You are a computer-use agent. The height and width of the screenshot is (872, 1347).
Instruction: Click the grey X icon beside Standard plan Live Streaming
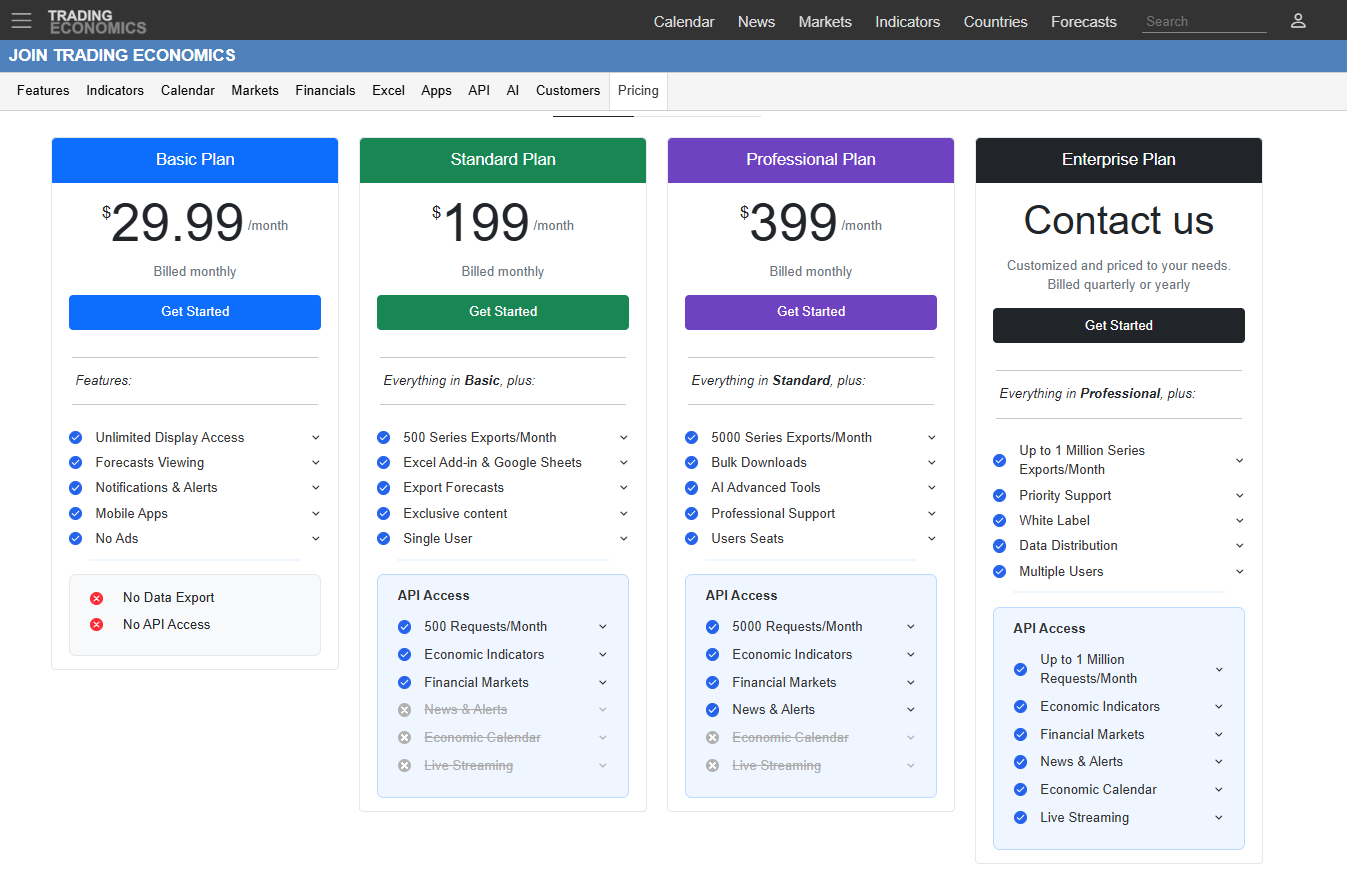tap(404, 766)
